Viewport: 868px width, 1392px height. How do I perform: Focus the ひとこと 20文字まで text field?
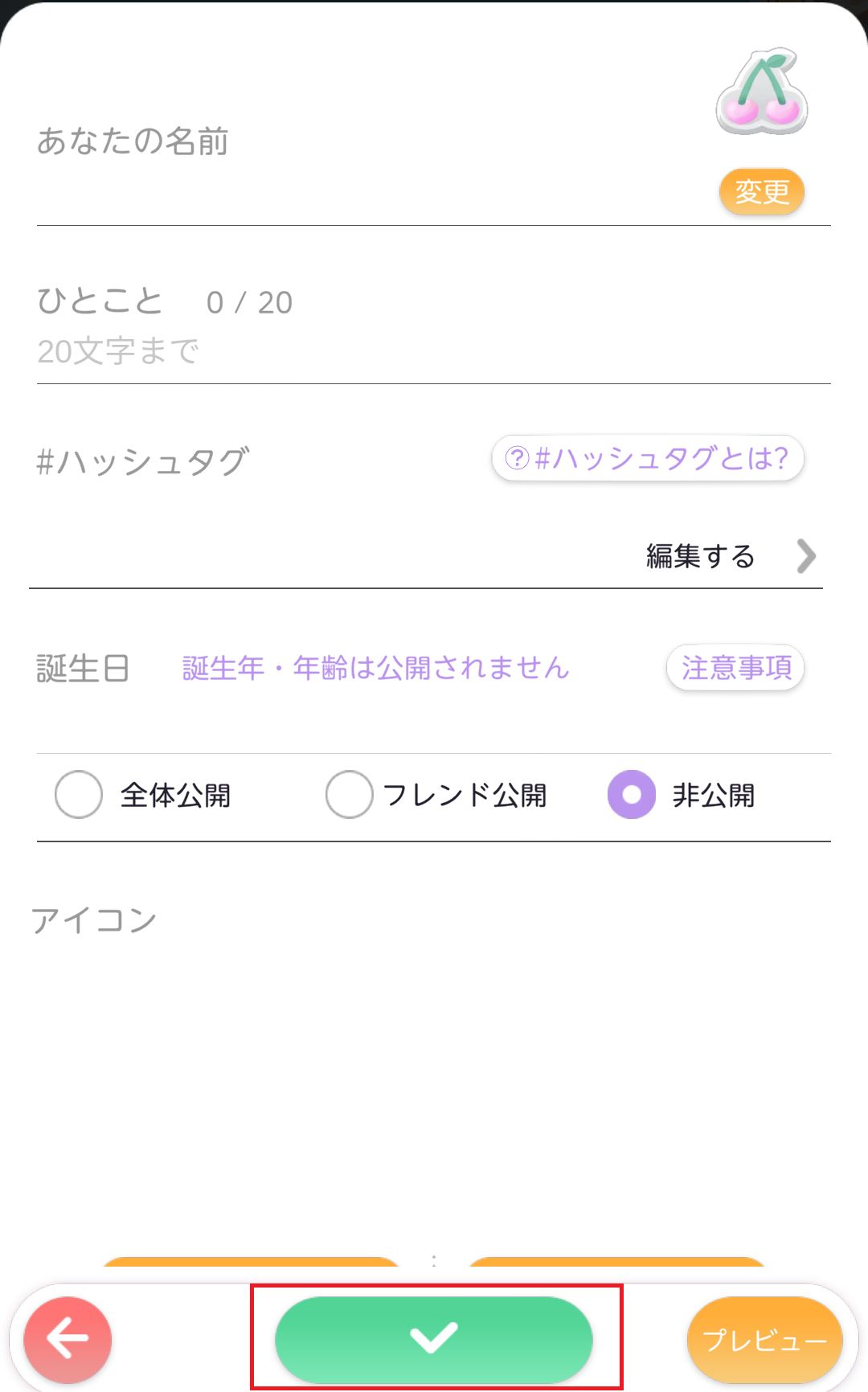402,352
